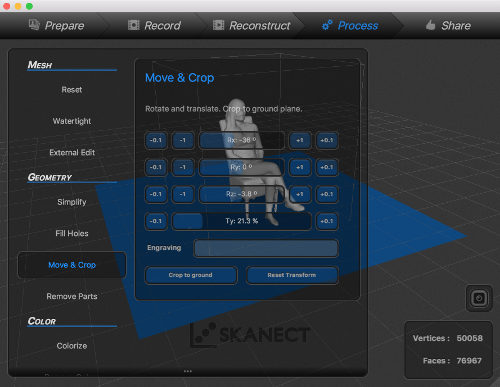Image resolution: width=500 pixels, height=387 pixels.
Task: Maximize the window with green button
Action: [29, 6]
